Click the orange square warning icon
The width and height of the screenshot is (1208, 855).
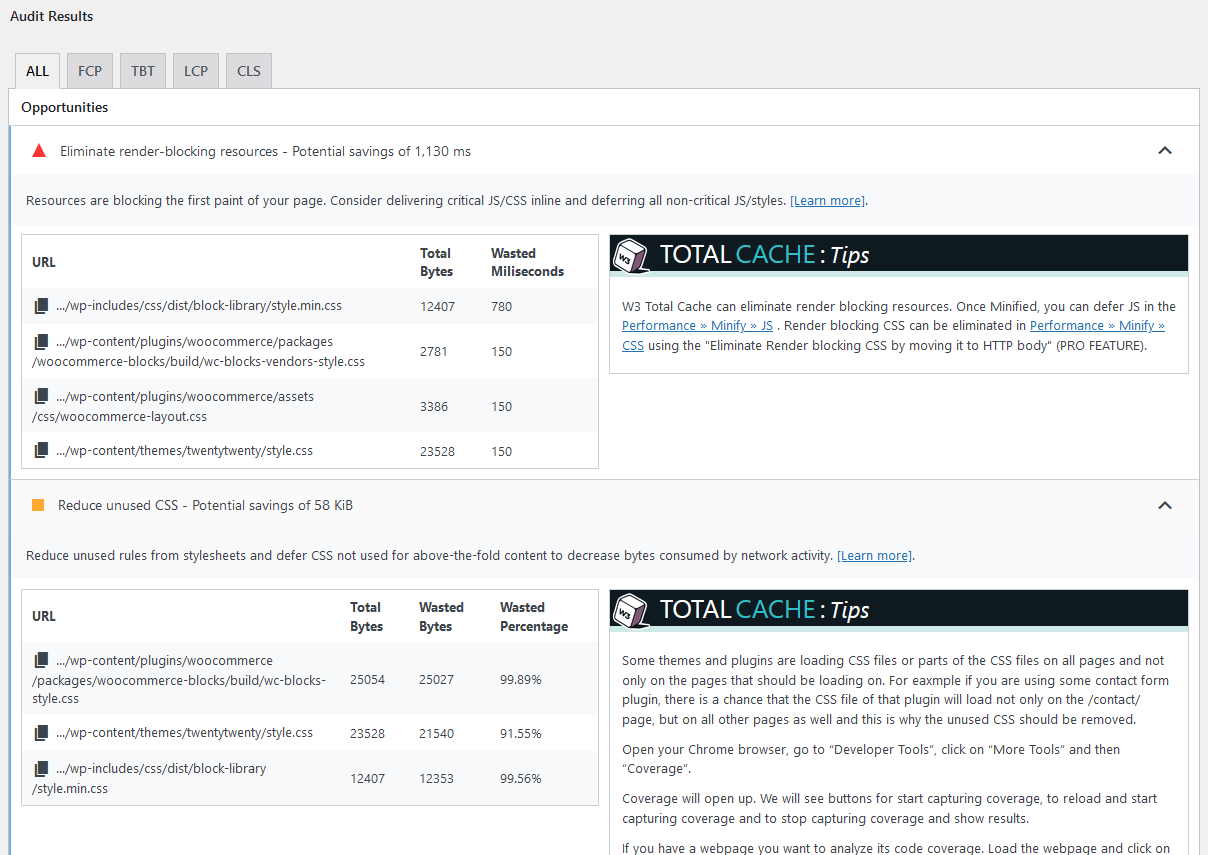click(x=38, y=505)
